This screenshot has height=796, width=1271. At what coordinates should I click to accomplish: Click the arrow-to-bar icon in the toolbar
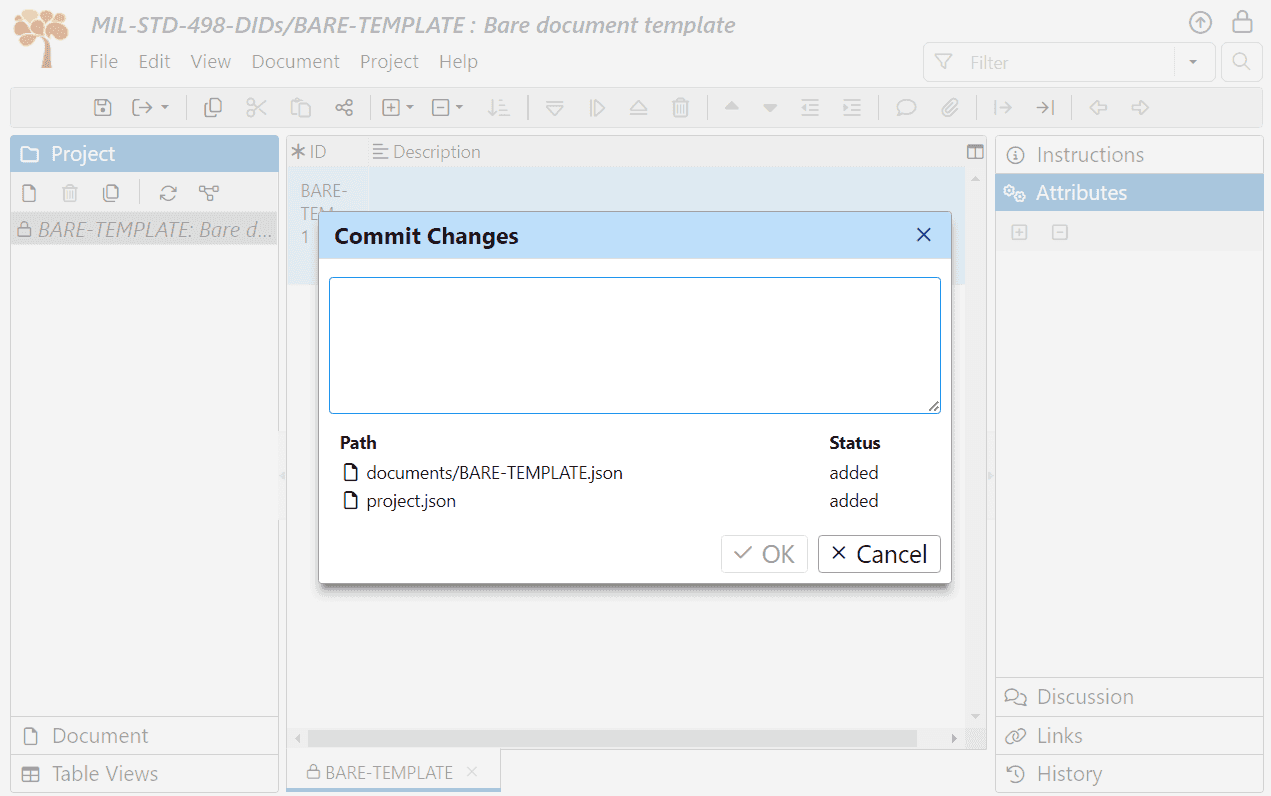coord(1045,108)
